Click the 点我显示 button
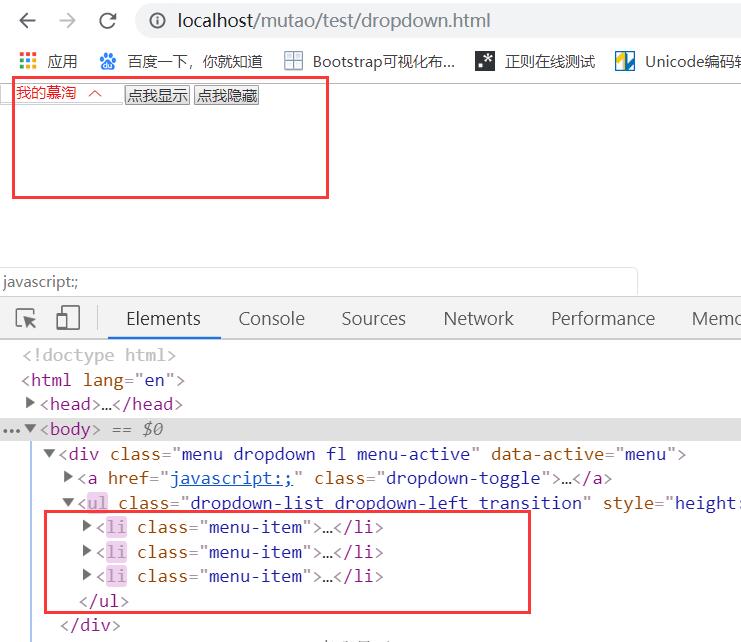The image size is (741, 642). pyautogui.click(x=157, y=95)
